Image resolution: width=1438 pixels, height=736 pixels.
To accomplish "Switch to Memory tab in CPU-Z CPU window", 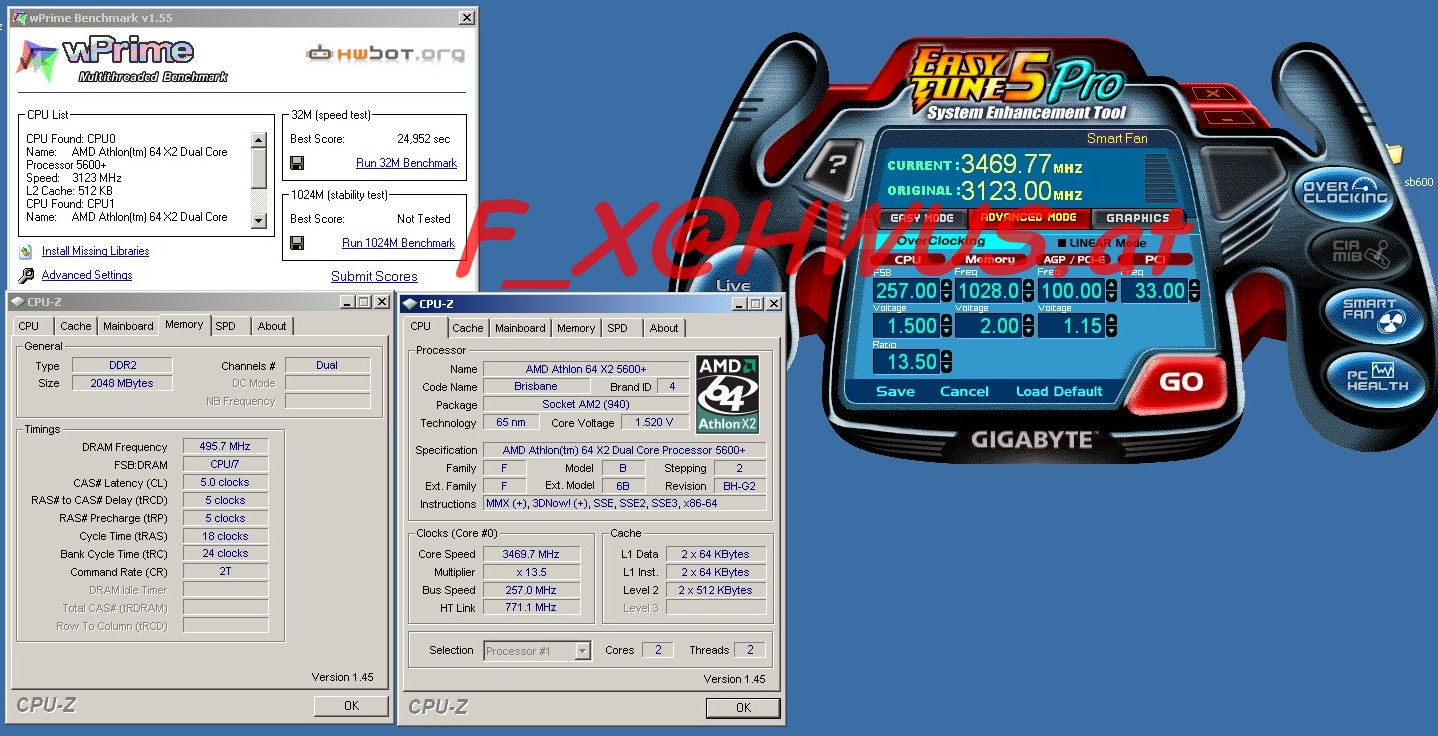I will (x=576, y=328).
